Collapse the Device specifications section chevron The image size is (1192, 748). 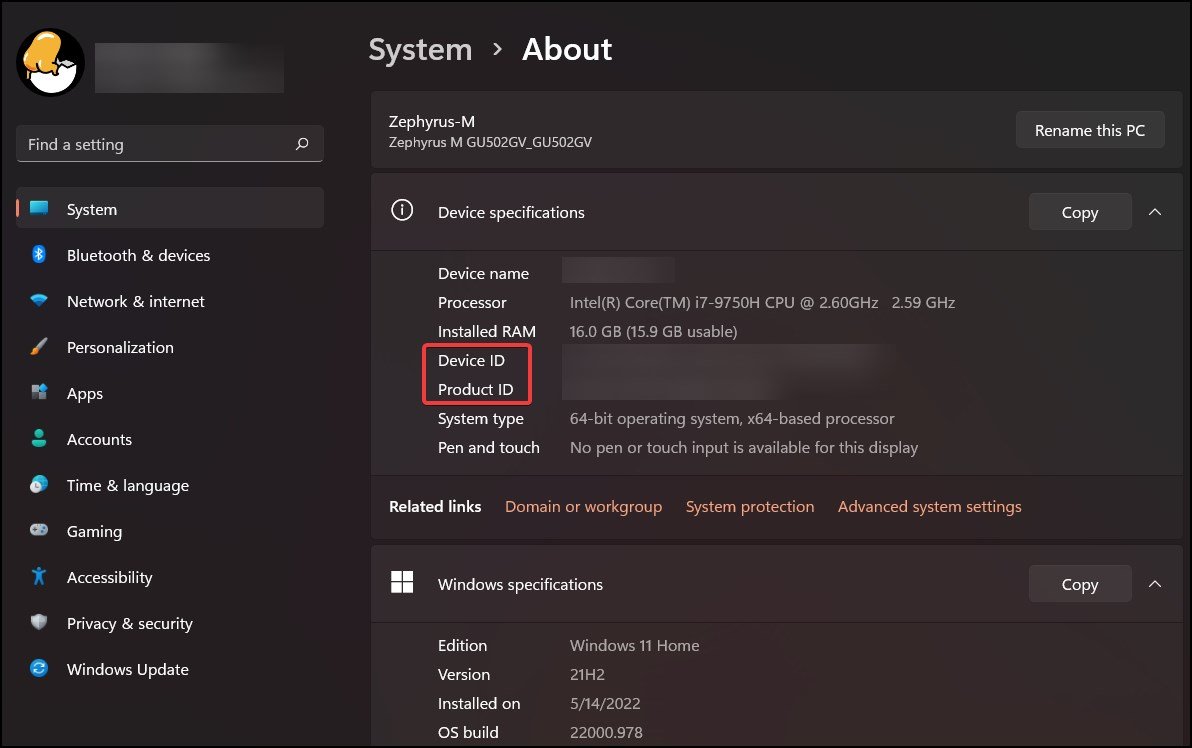click(1155, 212)
